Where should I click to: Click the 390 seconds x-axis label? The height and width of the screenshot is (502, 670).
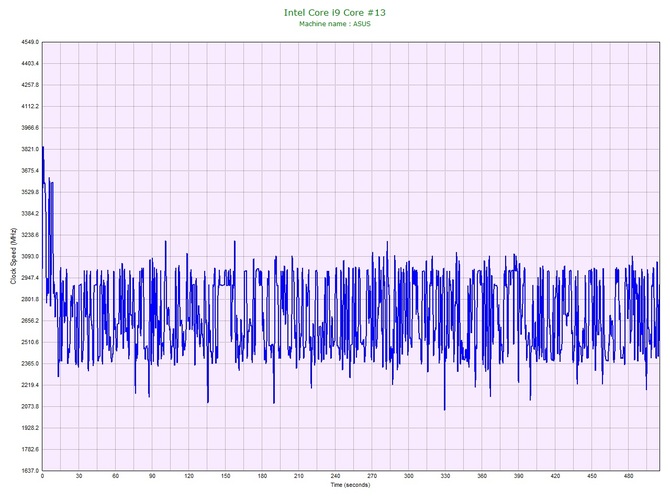click(x=519, y=476)
